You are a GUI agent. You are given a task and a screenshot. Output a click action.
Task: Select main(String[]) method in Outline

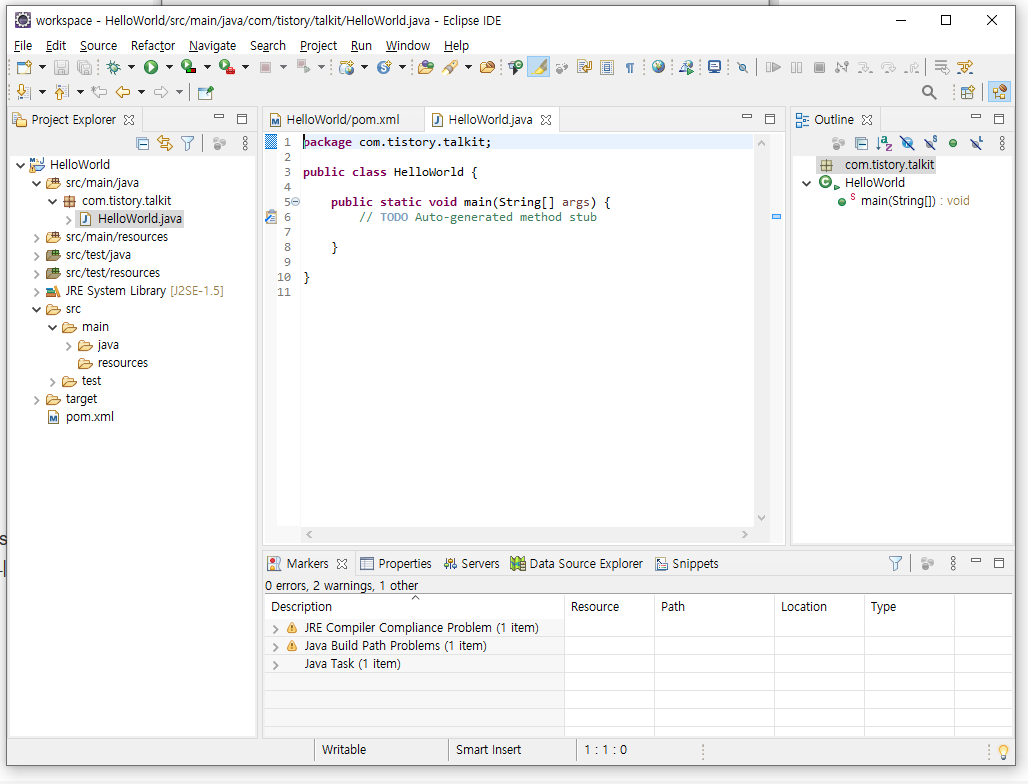click(915, 201)
